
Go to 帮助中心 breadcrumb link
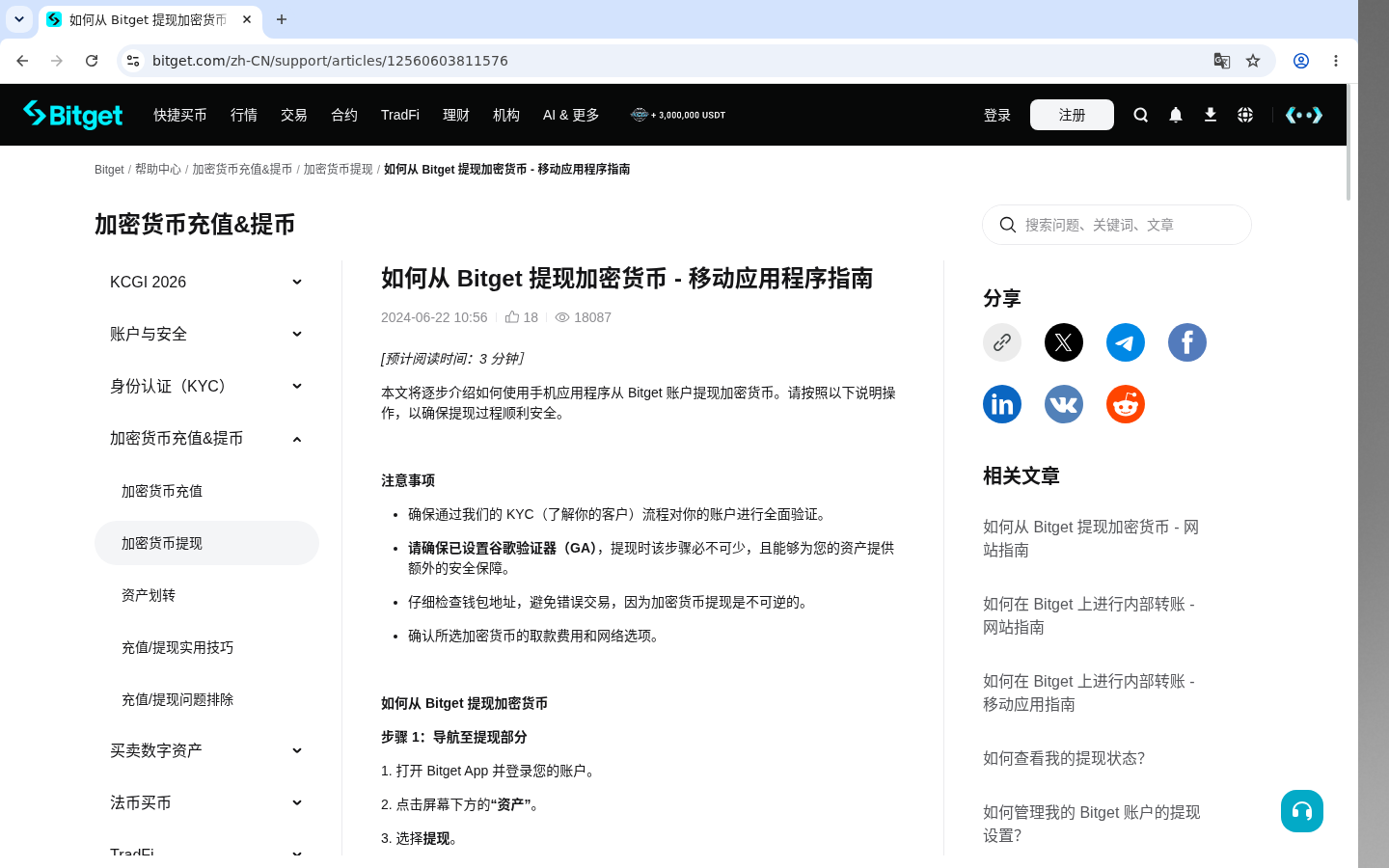(x=158, y=169)
